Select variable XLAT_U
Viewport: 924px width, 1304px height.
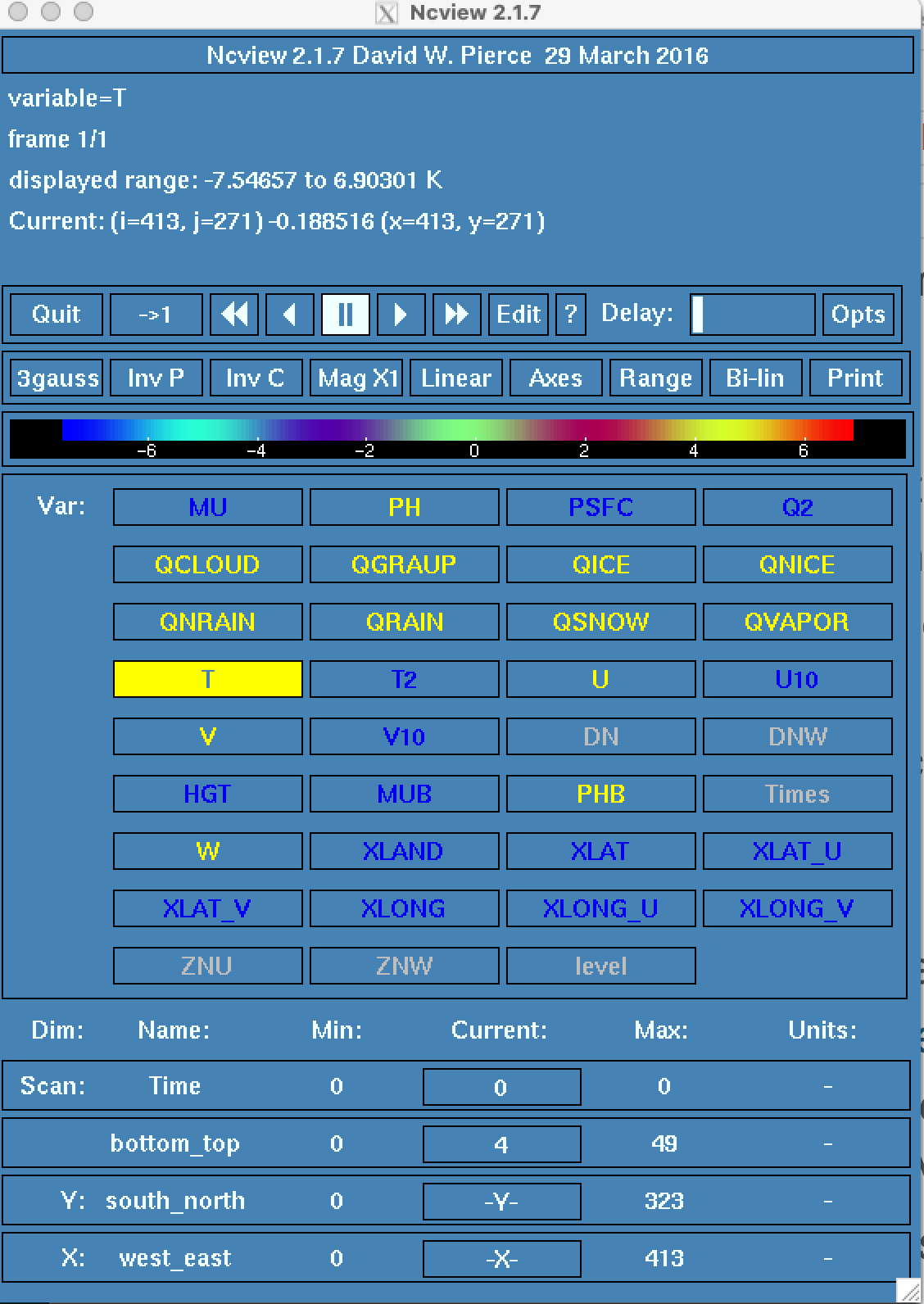798,851
